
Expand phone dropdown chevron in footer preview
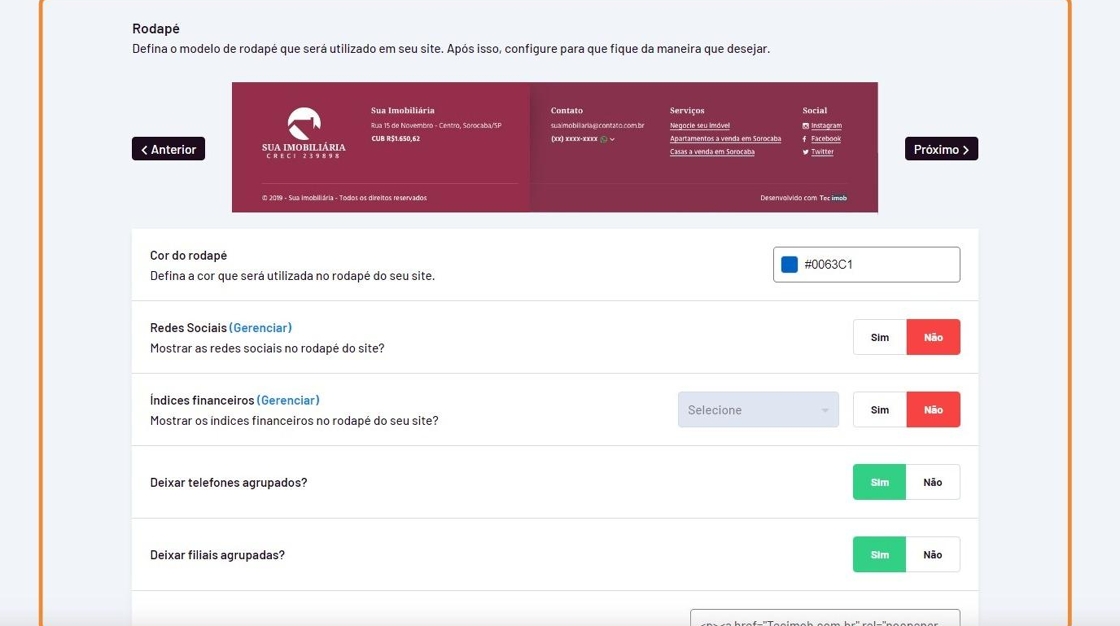coord(612,139)
